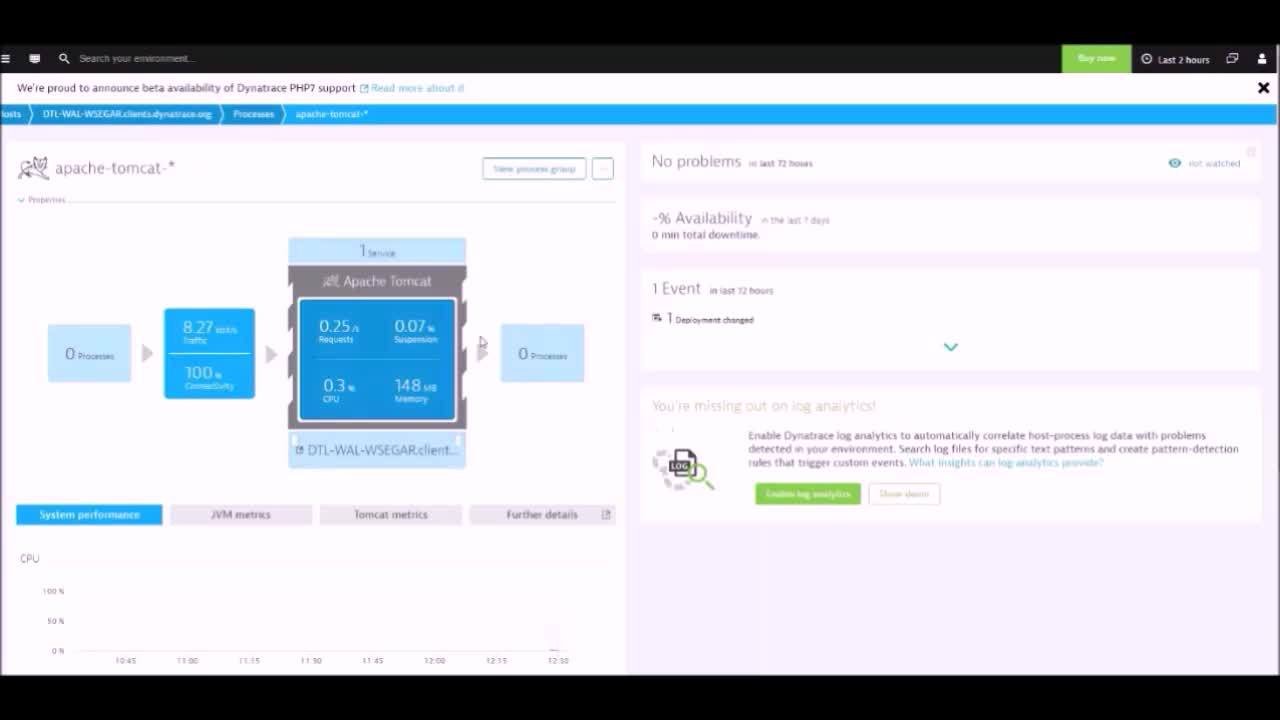Click the Show demo button
This screenshot has height=720, width=1280.
[x=904, y=494]
